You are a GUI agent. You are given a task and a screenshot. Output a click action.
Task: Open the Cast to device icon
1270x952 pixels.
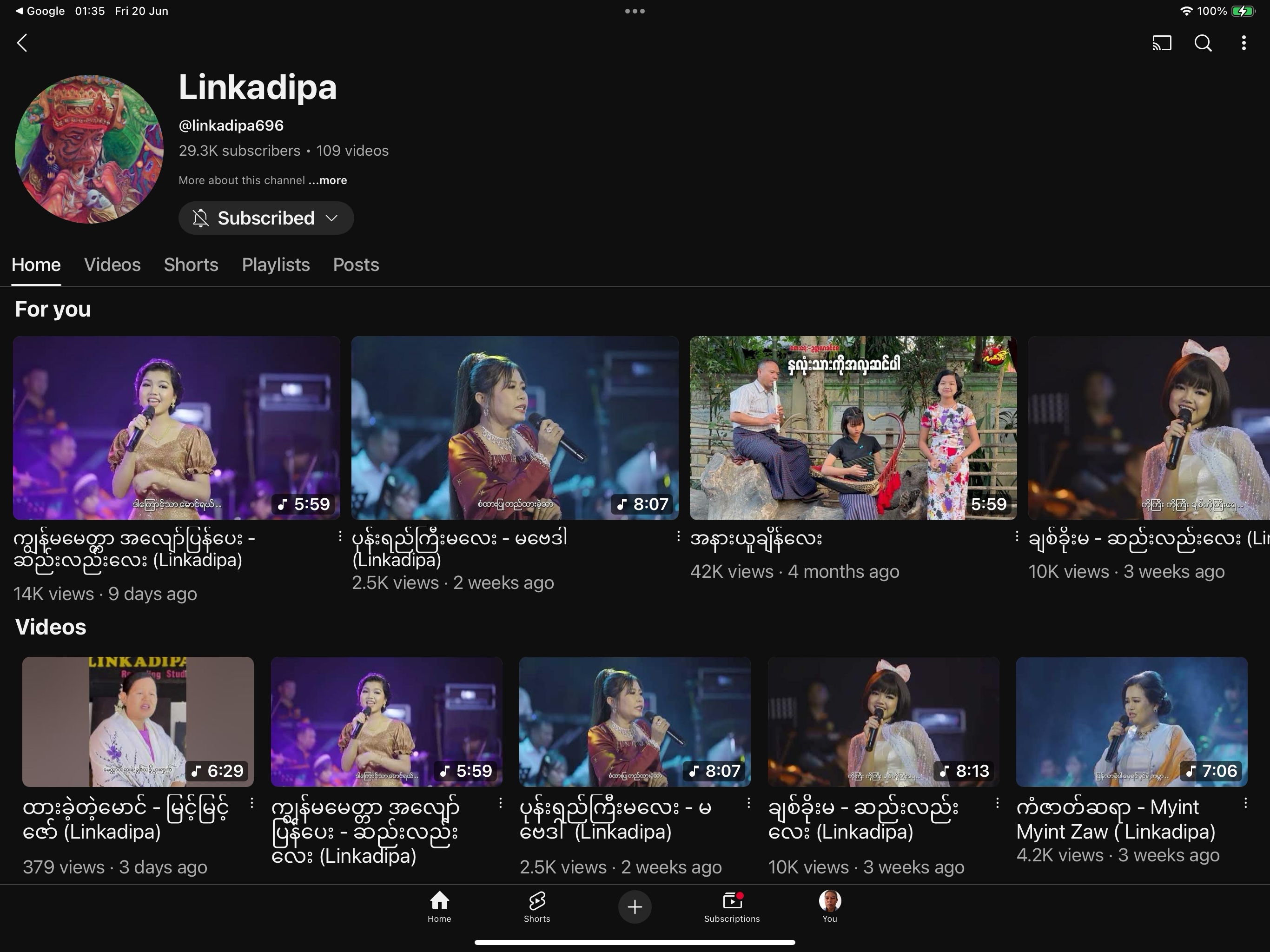pos(1162,43)
